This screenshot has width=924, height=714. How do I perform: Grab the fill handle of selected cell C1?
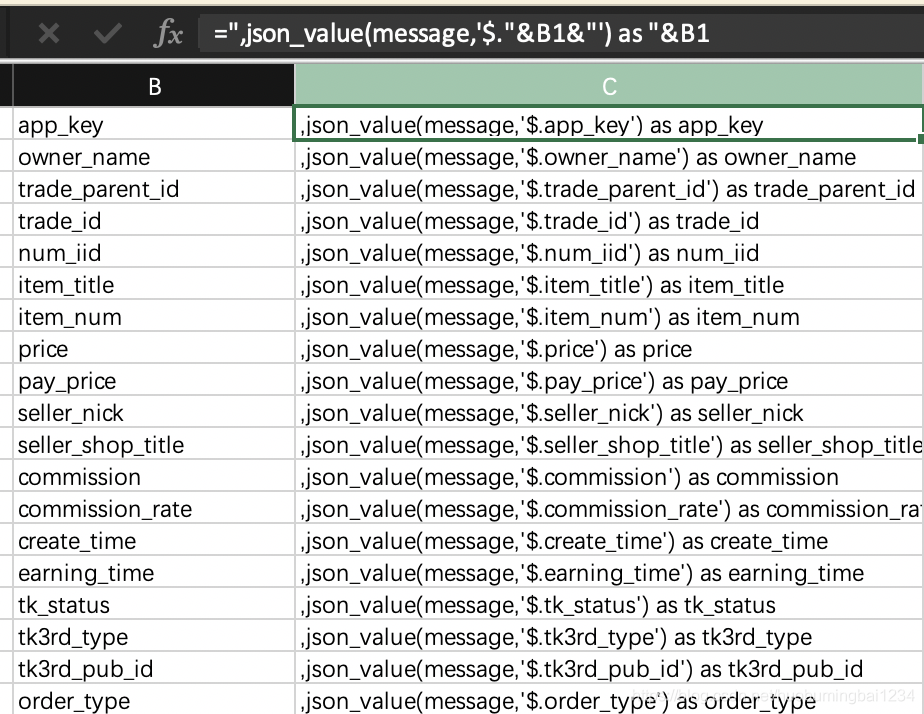click(x=920, y=139)
